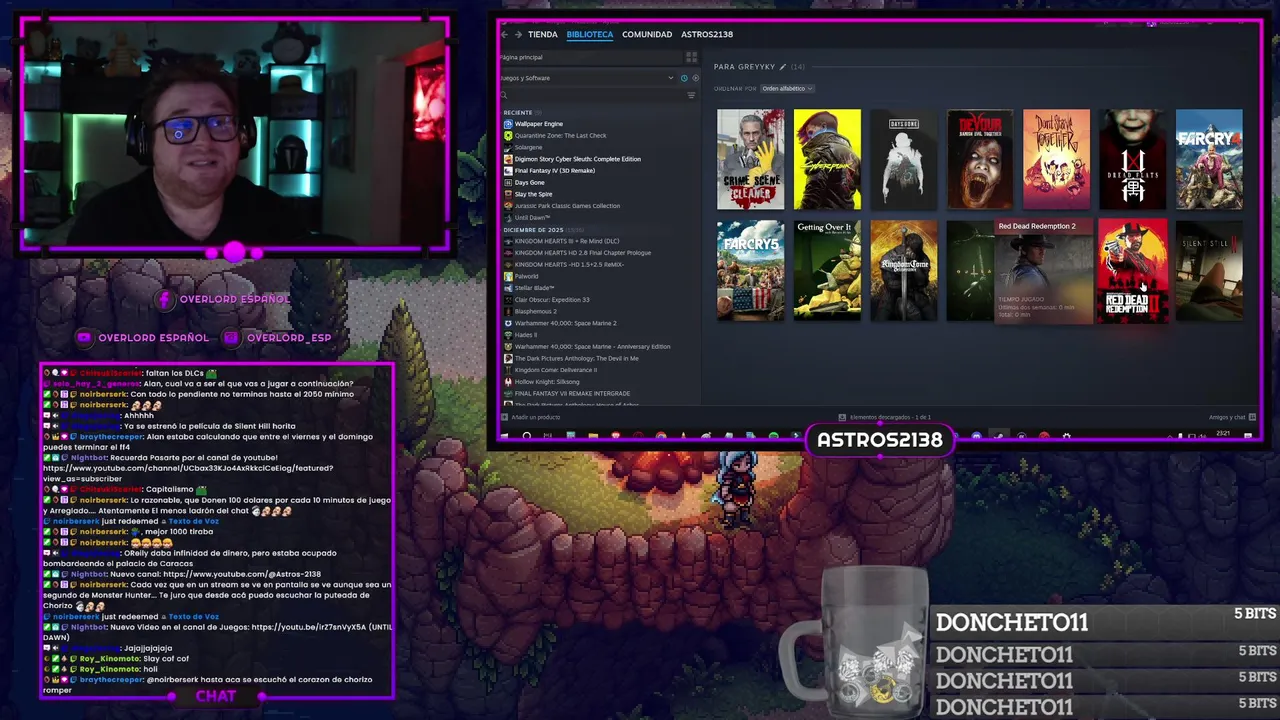Click the OVERLORD_ESP social handle label
1280x720 pixels.
[x=289, y=338]
